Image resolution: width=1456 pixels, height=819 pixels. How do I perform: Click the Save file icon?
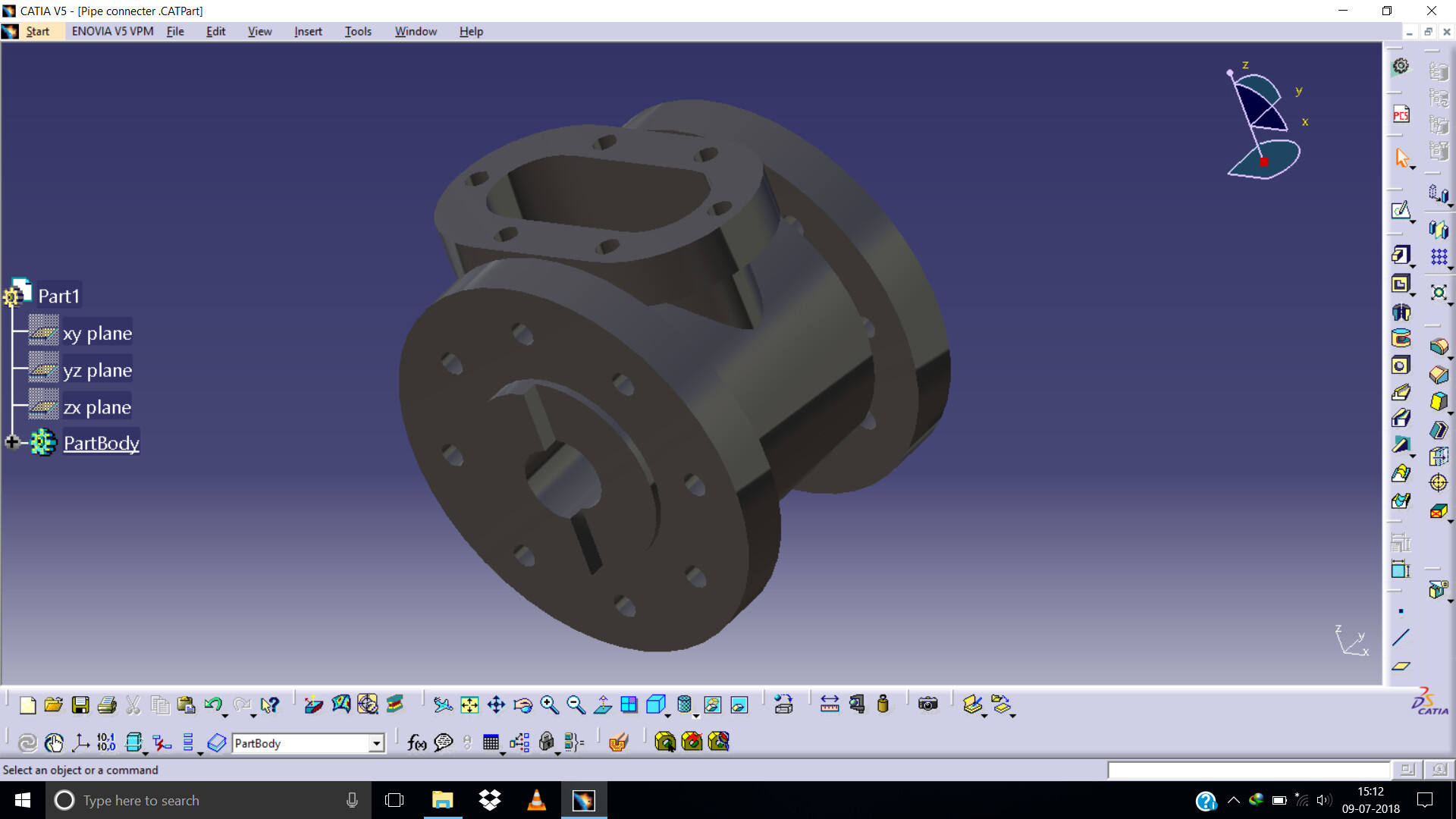(80, 705)
